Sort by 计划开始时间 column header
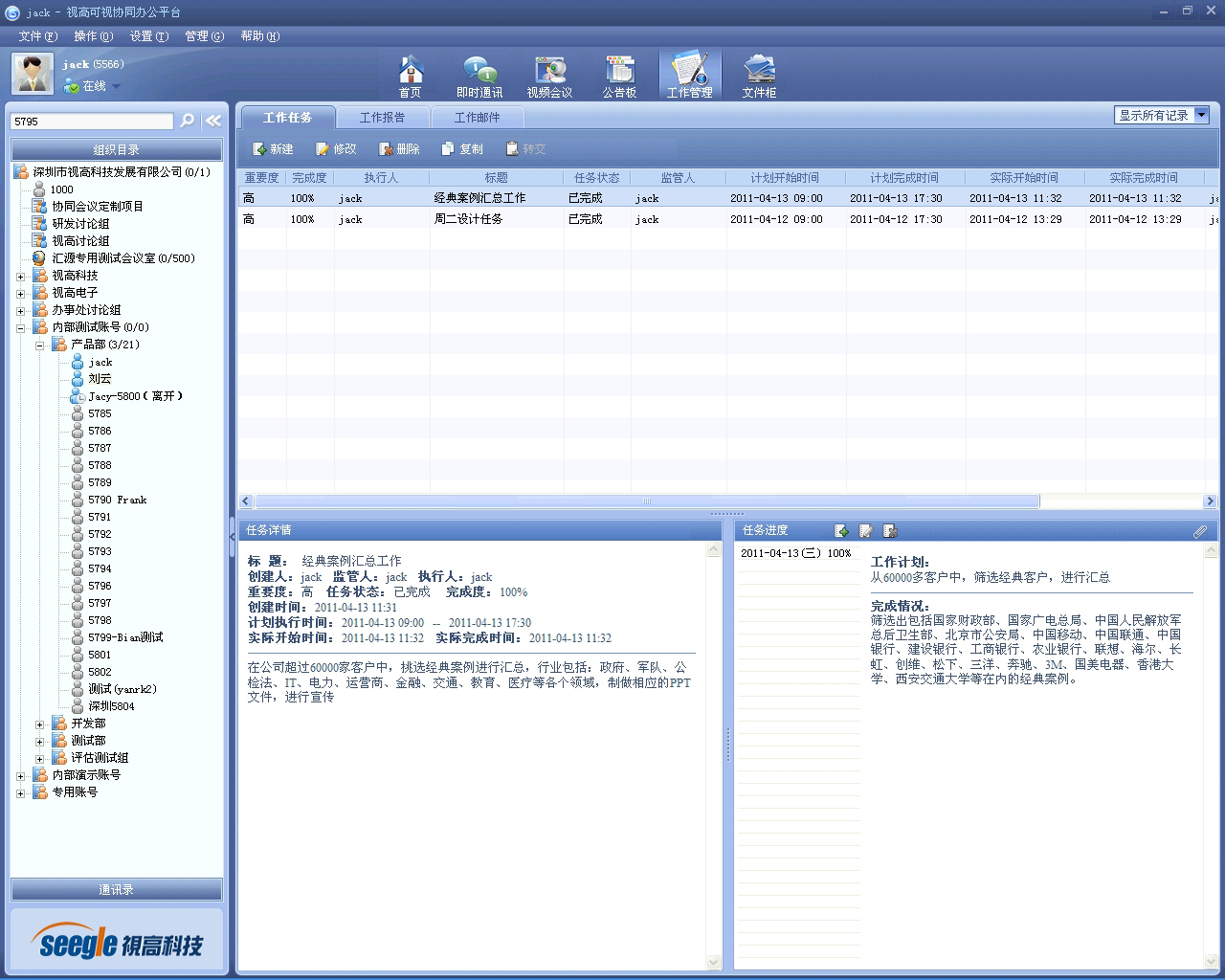The height and width of the screenshot is (980, 1225). point(785,178)
